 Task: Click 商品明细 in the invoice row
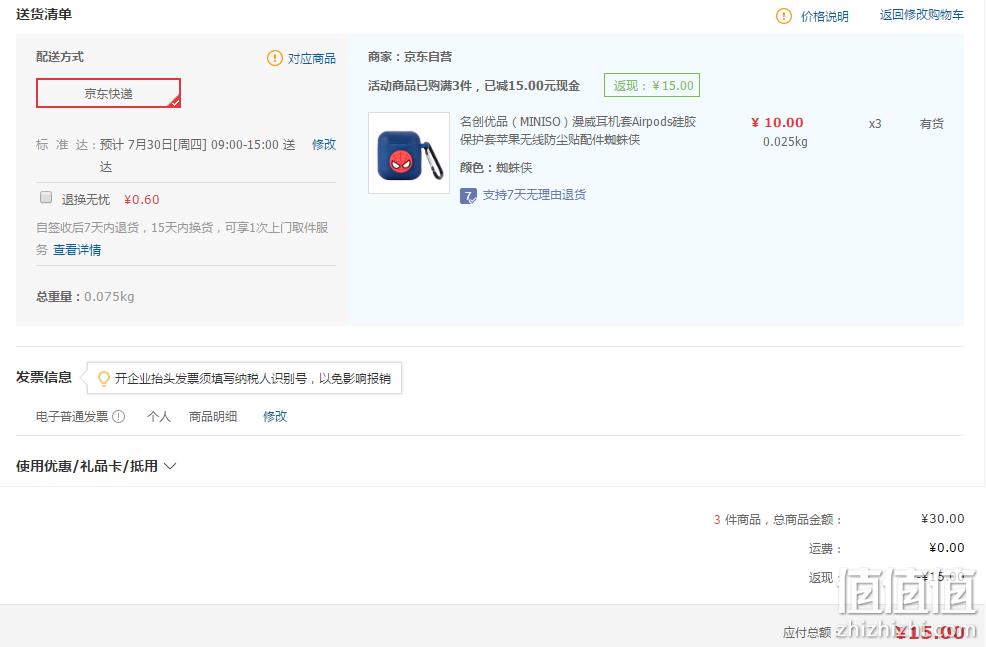pyautogui.click(x=213, y=416)
